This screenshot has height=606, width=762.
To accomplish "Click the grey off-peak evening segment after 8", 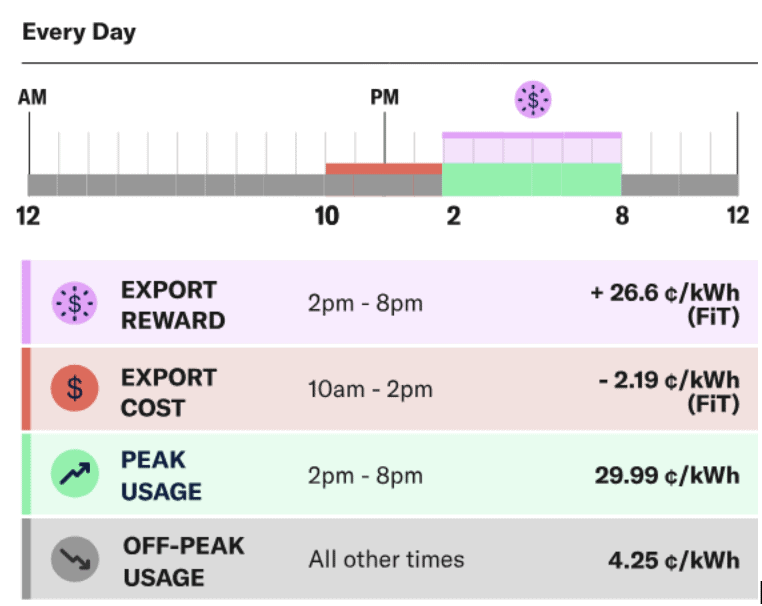I will tap(680, 185).
